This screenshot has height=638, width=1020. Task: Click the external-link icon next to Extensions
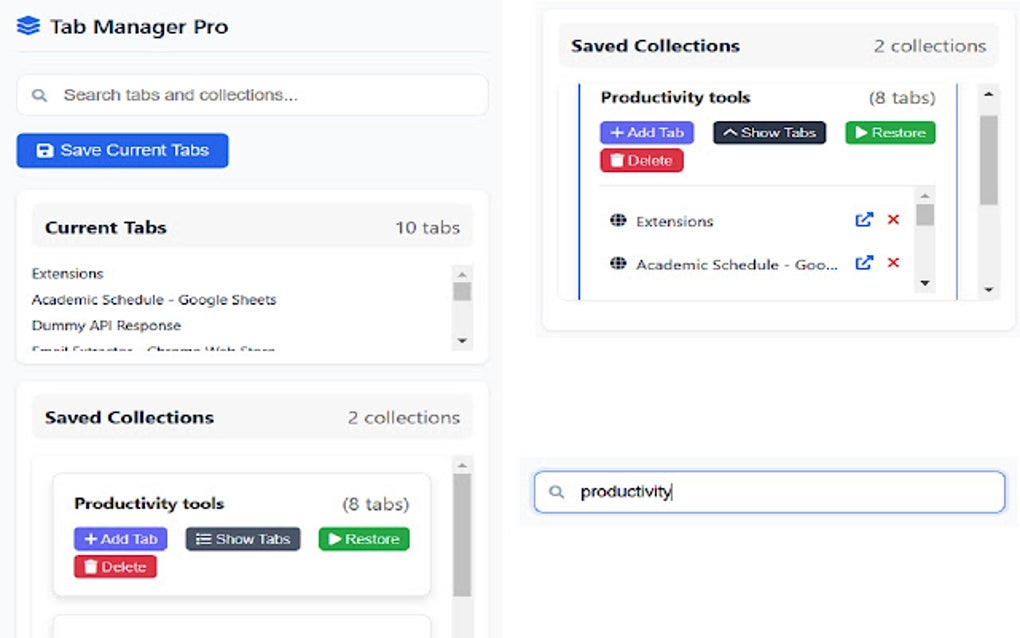(864, 220)
